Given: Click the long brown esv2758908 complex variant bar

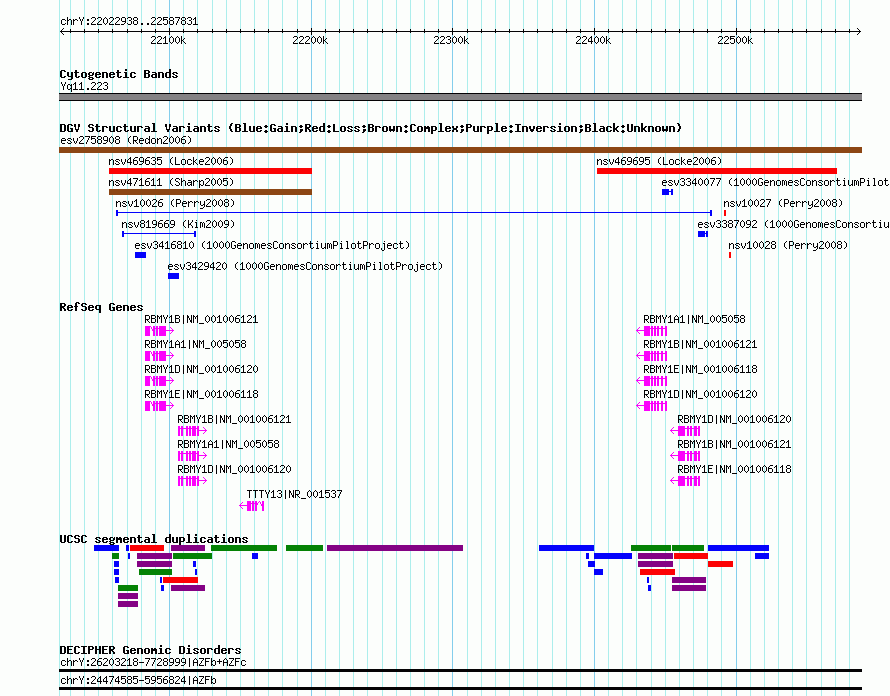Looking at the screenshot, I should pos(460,150).
